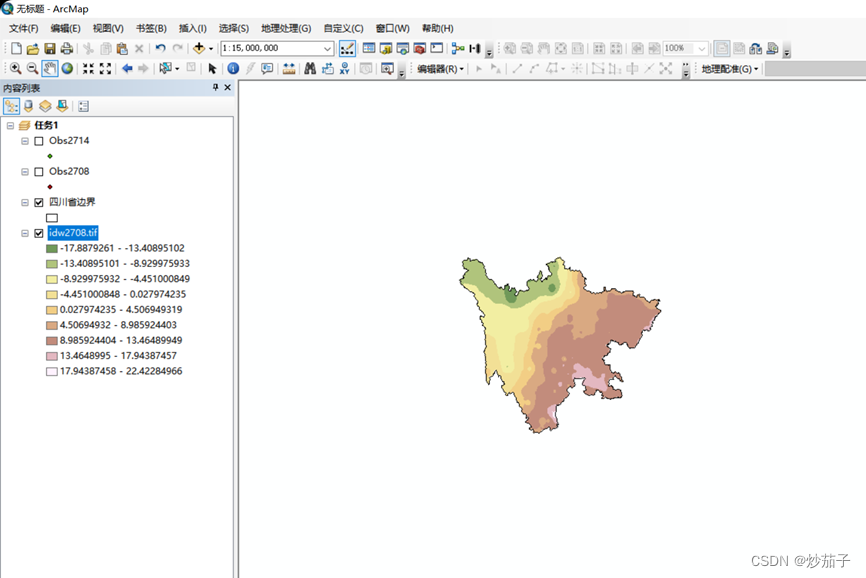
Task: Collapse the idw2708.tif layer legend
Action: pos(25,233)
